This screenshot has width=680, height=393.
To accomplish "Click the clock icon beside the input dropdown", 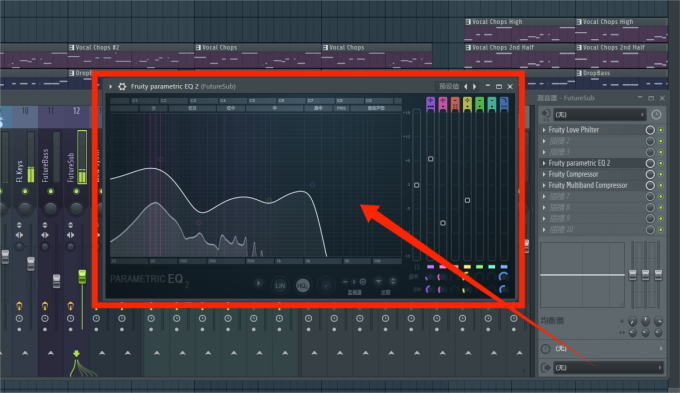I will (x=656, y=115).
